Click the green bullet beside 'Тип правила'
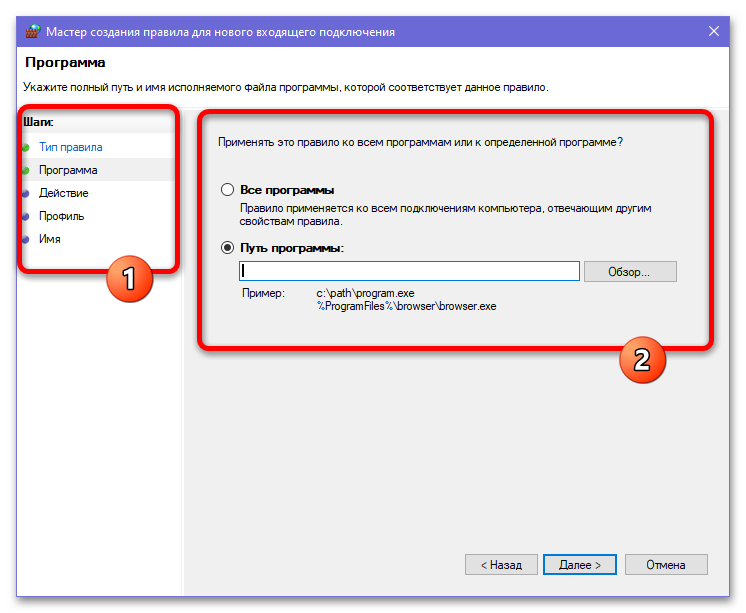Screen dimensions: 746x613 [x=26, y=148]
